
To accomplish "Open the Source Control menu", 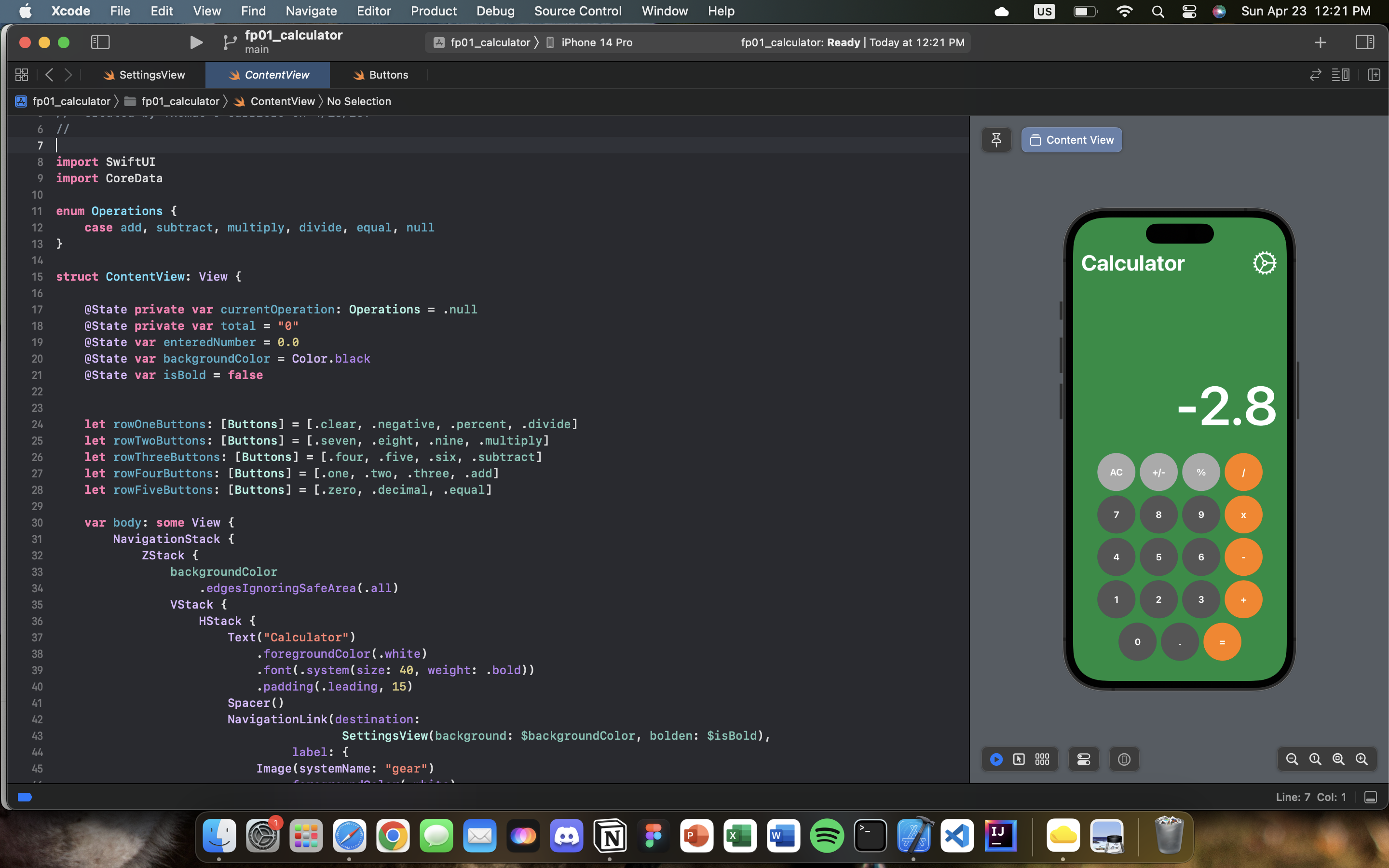I will tap(578, 11).
